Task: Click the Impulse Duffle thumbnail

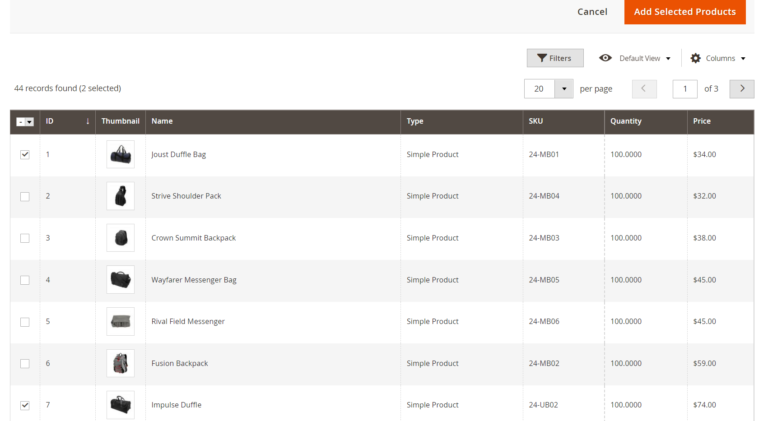Action: click(120, 405)
